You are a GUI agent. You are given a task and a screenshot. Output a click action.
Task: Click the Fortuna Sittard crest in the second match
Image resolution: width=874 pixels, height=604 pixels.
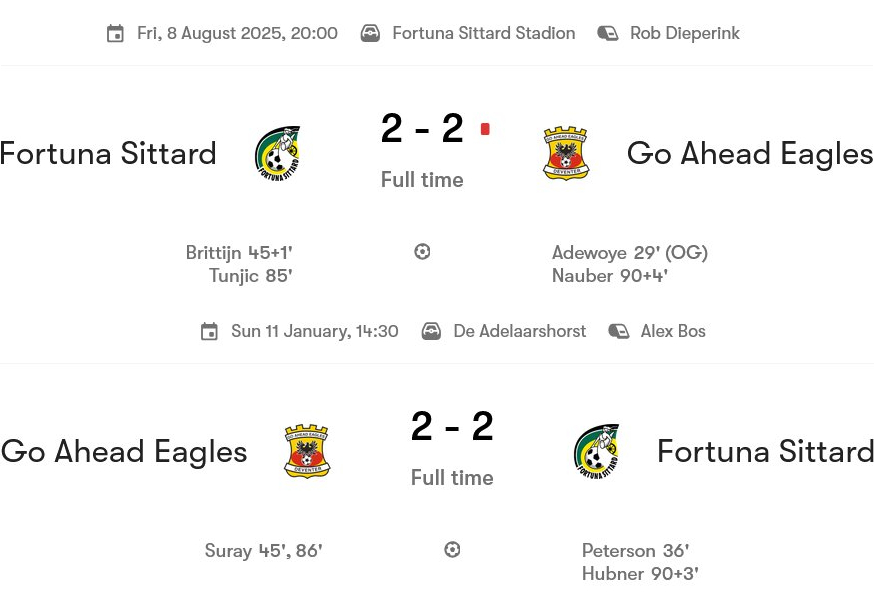click(596, 451)
